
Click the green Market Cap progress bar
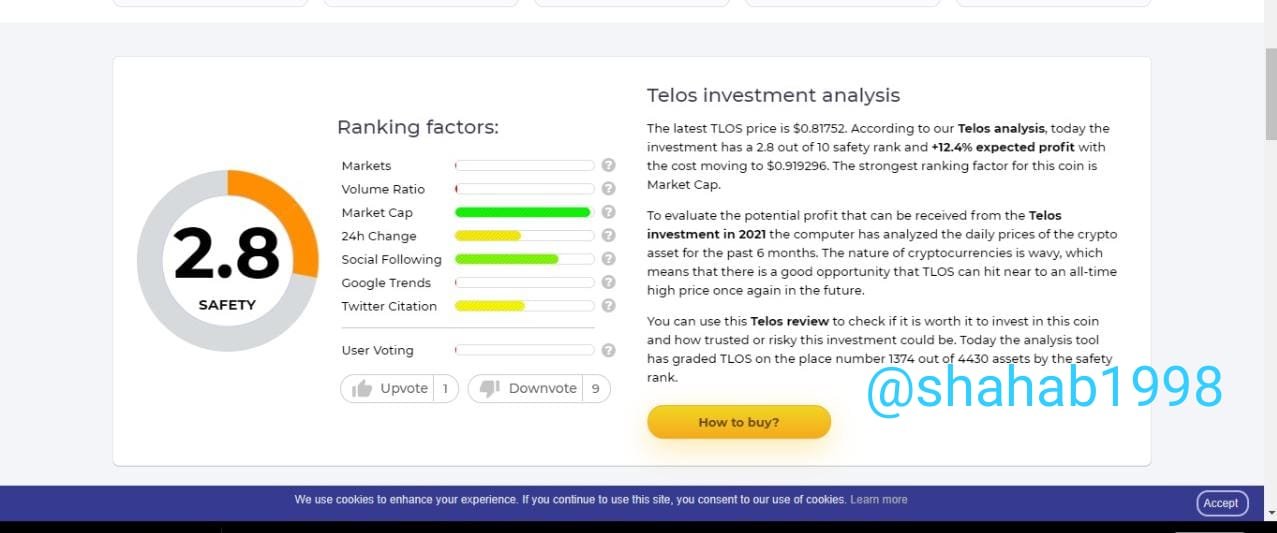pyautogui.click(x=523, y=212)
